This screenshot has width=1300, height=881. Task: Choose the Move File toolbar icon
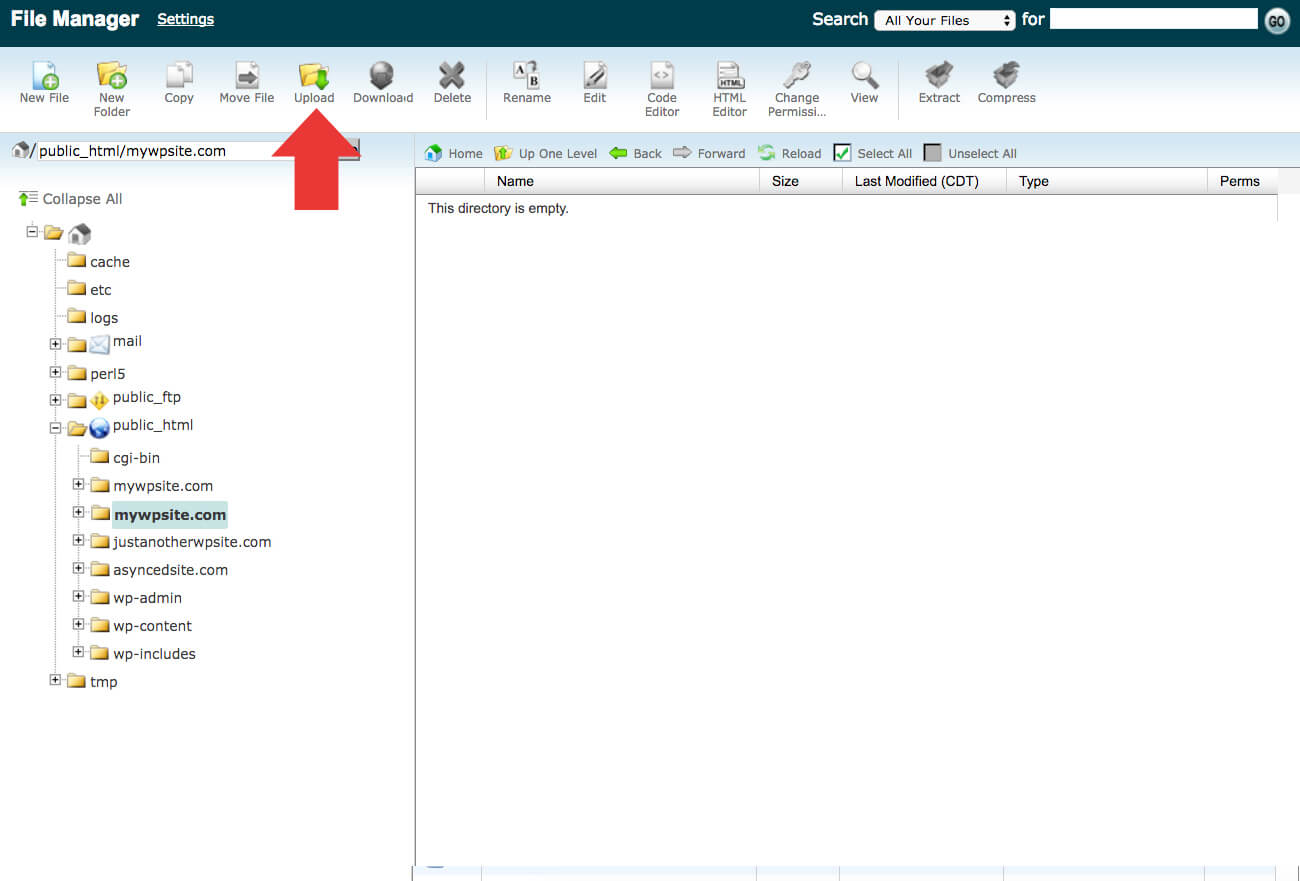[246, 82]
